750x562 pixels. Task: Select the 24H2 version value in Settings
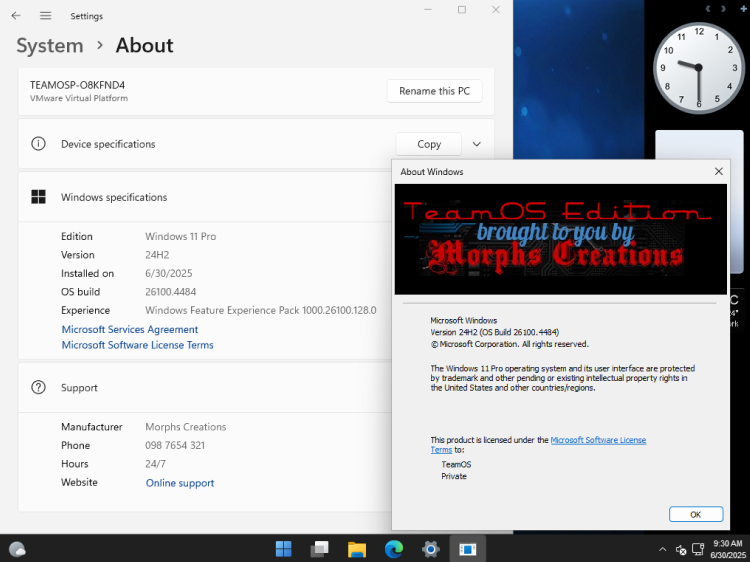click(157, 255)
